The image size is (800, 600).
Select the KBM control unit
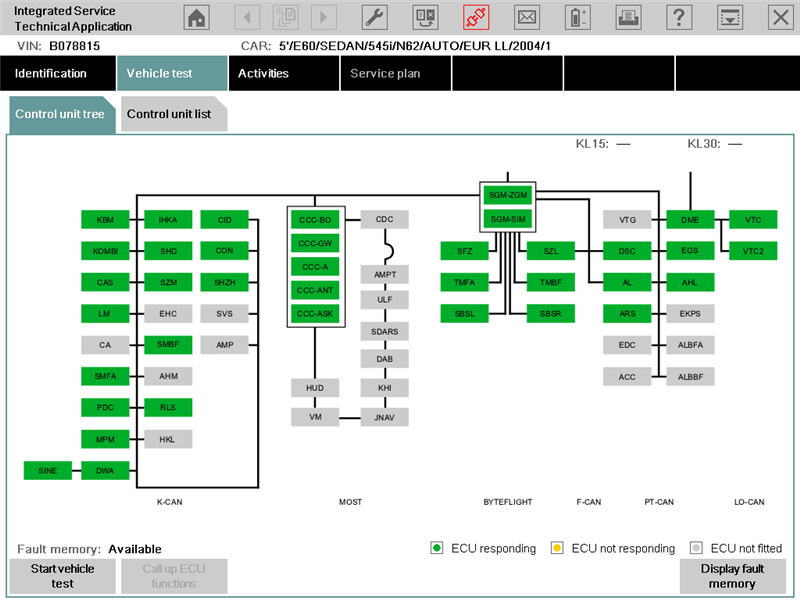coord(105,220)
